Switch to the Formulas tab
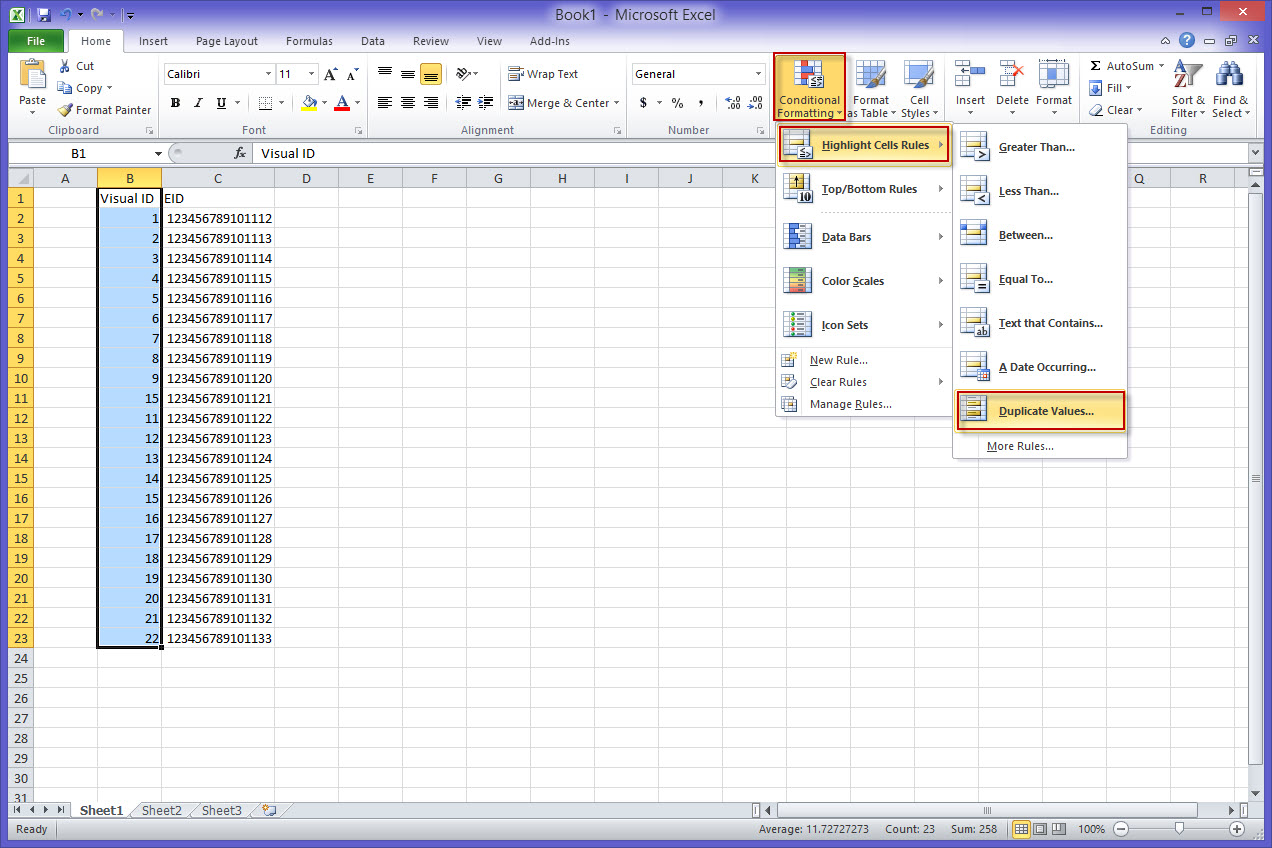Screen dimensions: 1272x848 (x=310, y=41)
